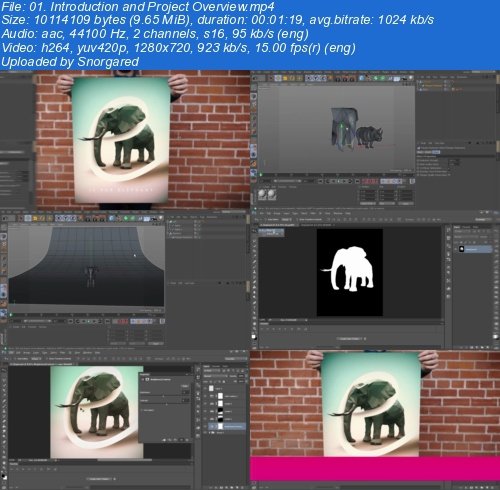Select the right material sphere below the rhino viewport

[x=272, y=194]
